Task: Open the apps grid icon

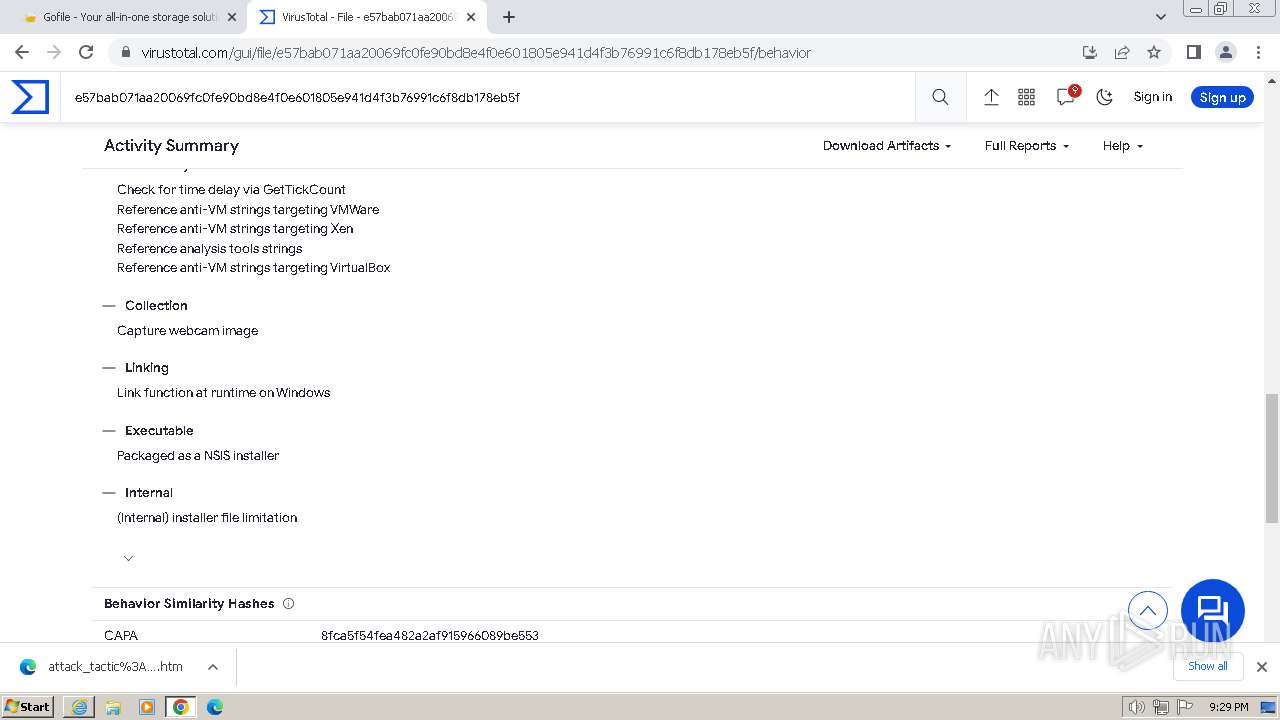Action: pyautogui.click(x=1026, y=97)
